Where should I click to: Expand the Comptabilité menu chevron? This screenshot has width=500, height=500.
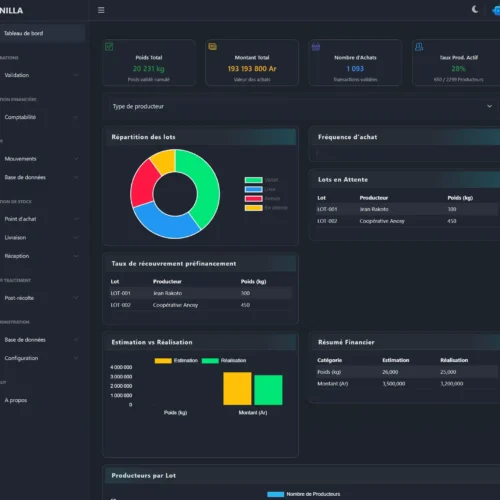click(x=76, y=117)
